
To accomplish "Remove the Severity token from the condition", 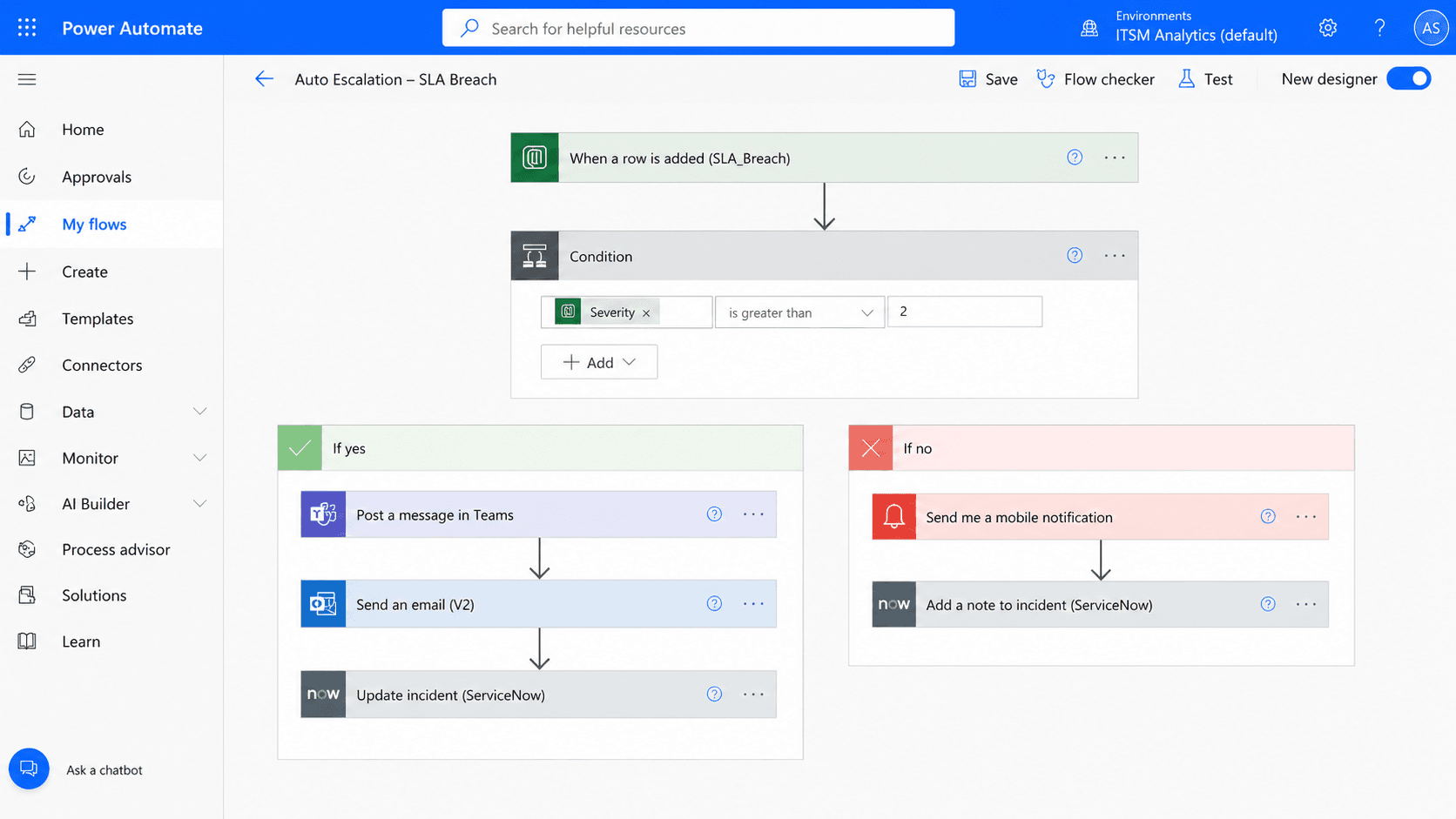I will click(x=646, y=313).
